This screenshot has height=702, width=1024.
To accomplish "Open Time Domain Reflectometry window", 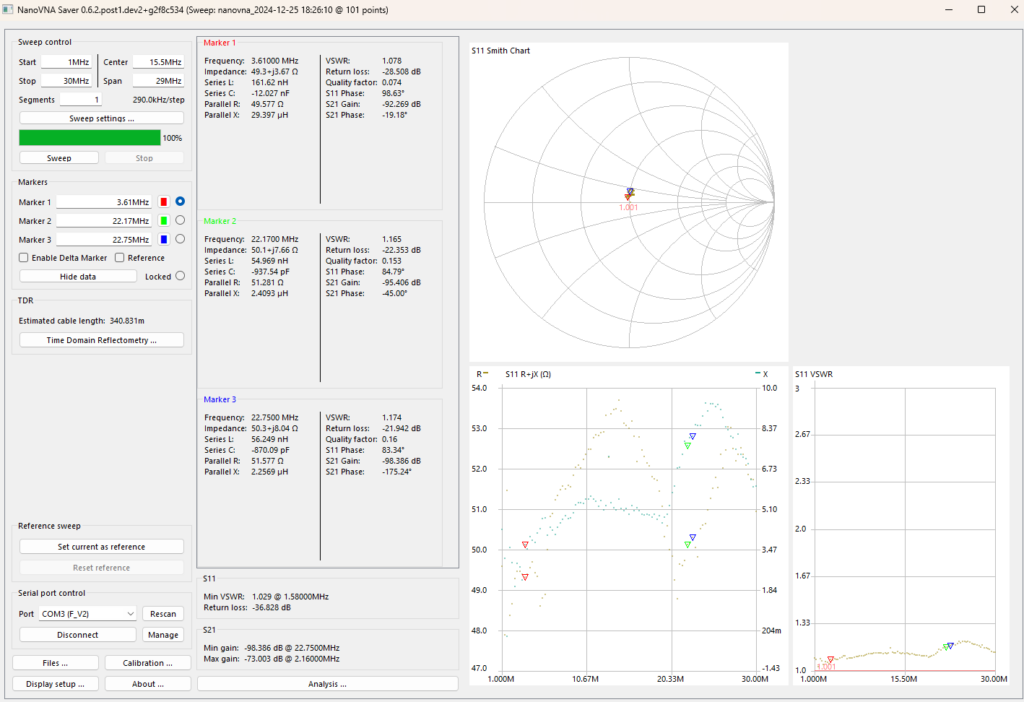I will point(101,340).
